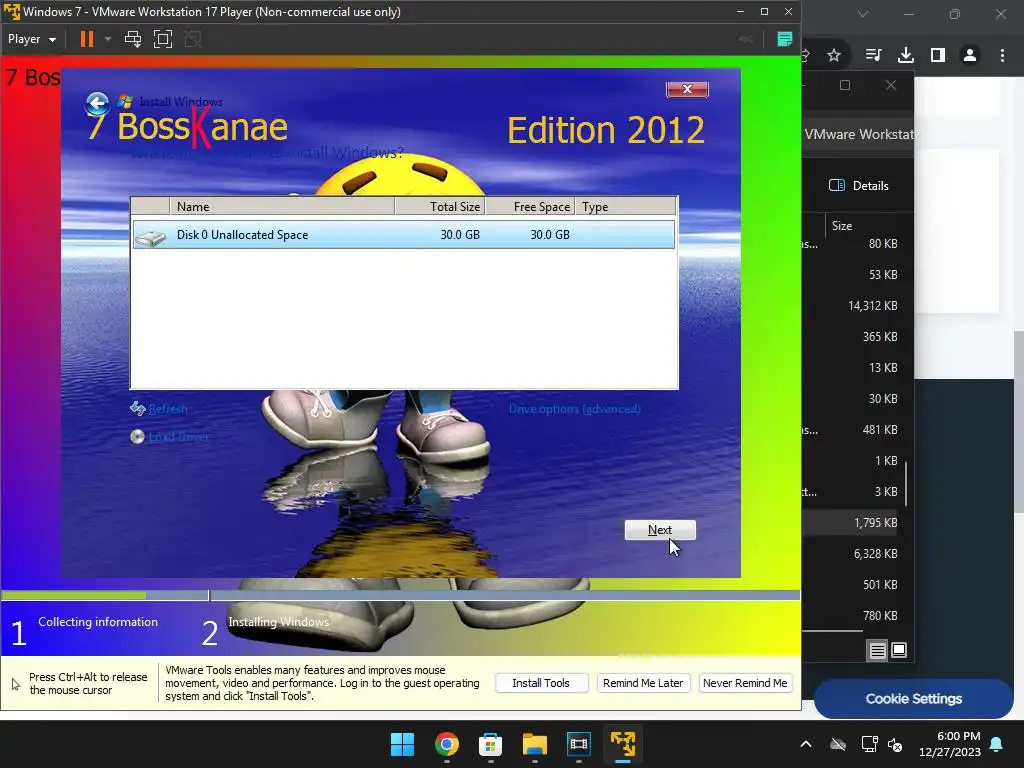Toggle VMware Unity mode icon
Viewport: 1024px width, 768px height.
(193, 39)
